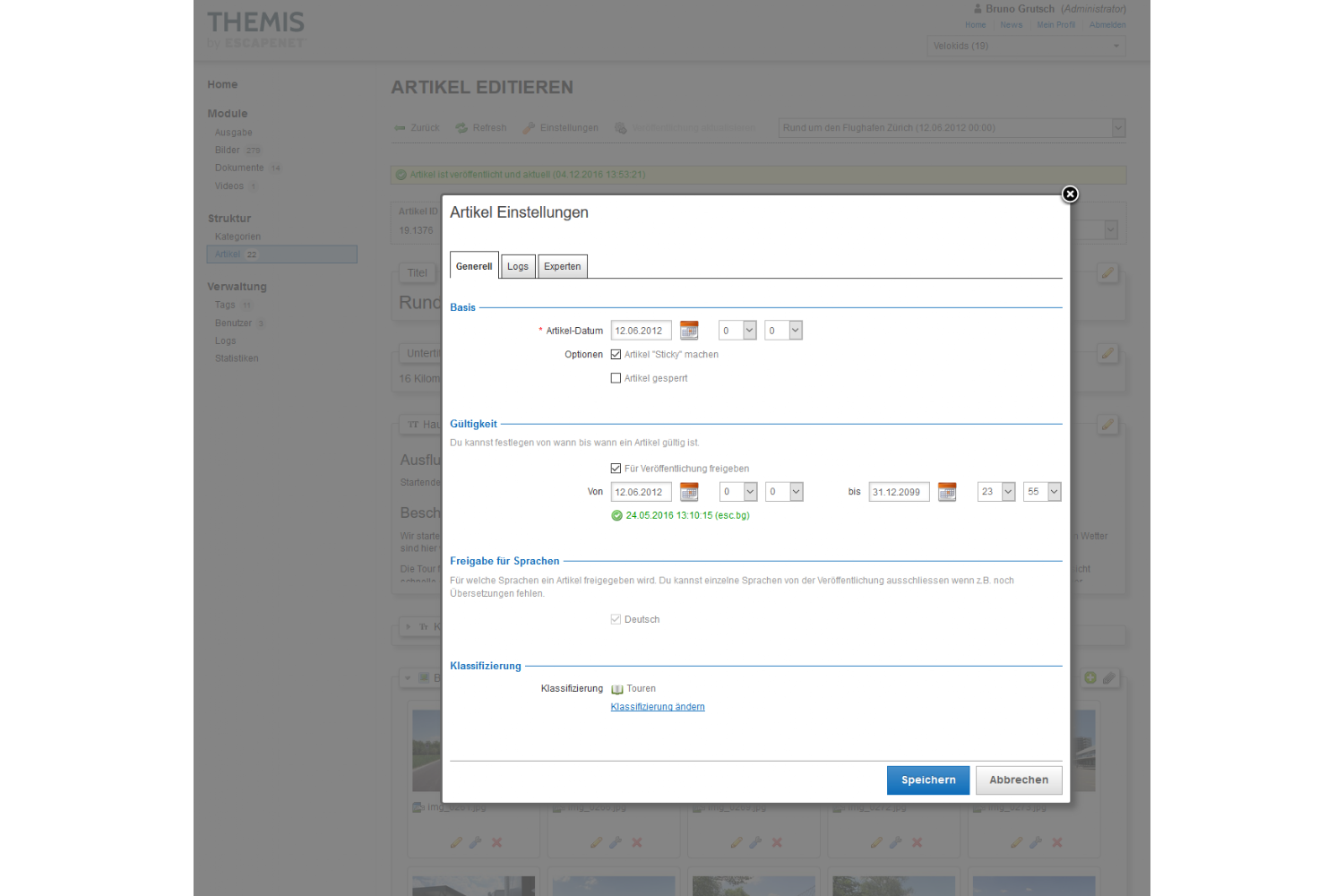Enable the Artikel gesperrt checkbox
1344x896 pixels.
[616, 378]
